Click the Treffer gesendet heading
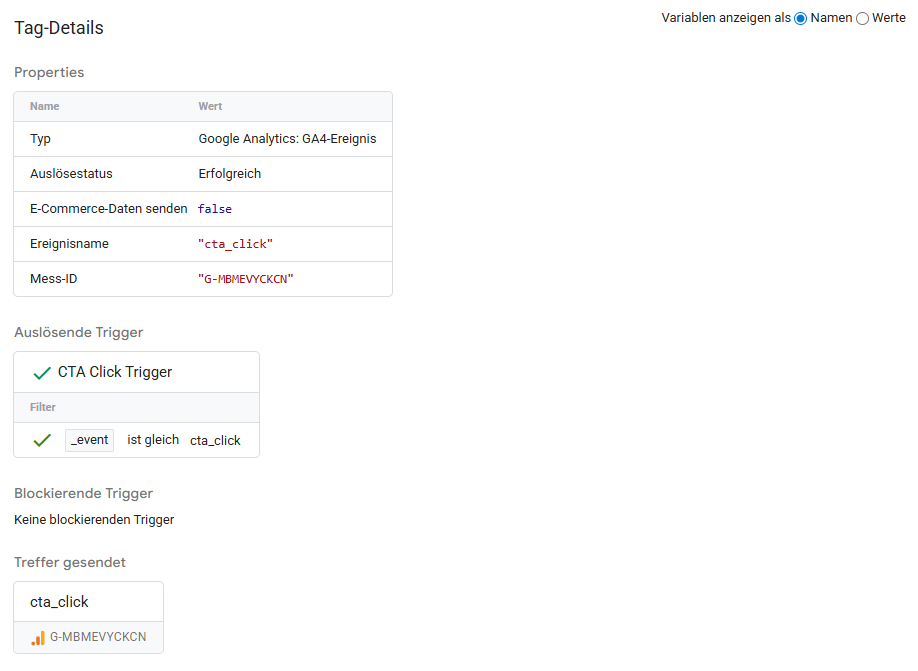The width and height of the screenshot is (918, 671). point(70,563)
